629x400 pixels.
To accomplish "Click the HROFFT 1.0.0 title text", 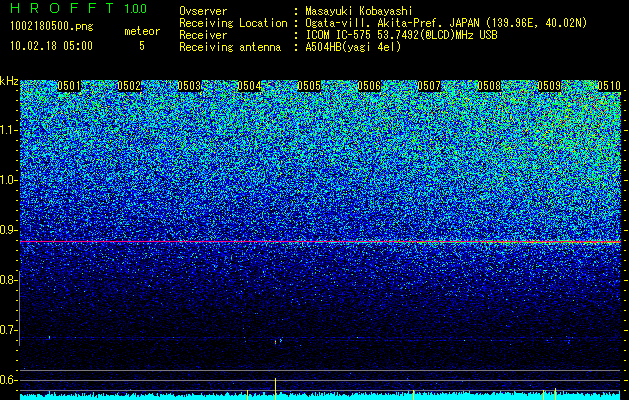I will click(78, 8).
